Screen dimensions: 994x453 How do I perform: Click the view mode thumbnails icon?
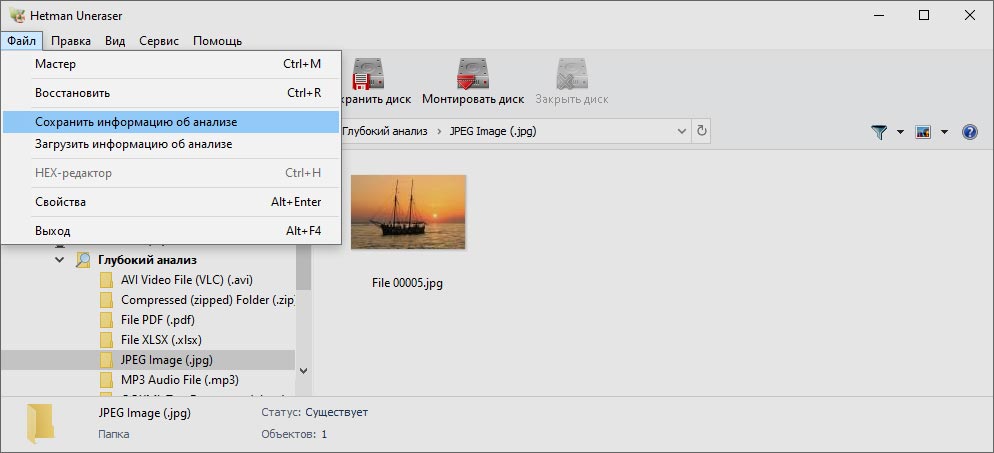tap(922, 132)
